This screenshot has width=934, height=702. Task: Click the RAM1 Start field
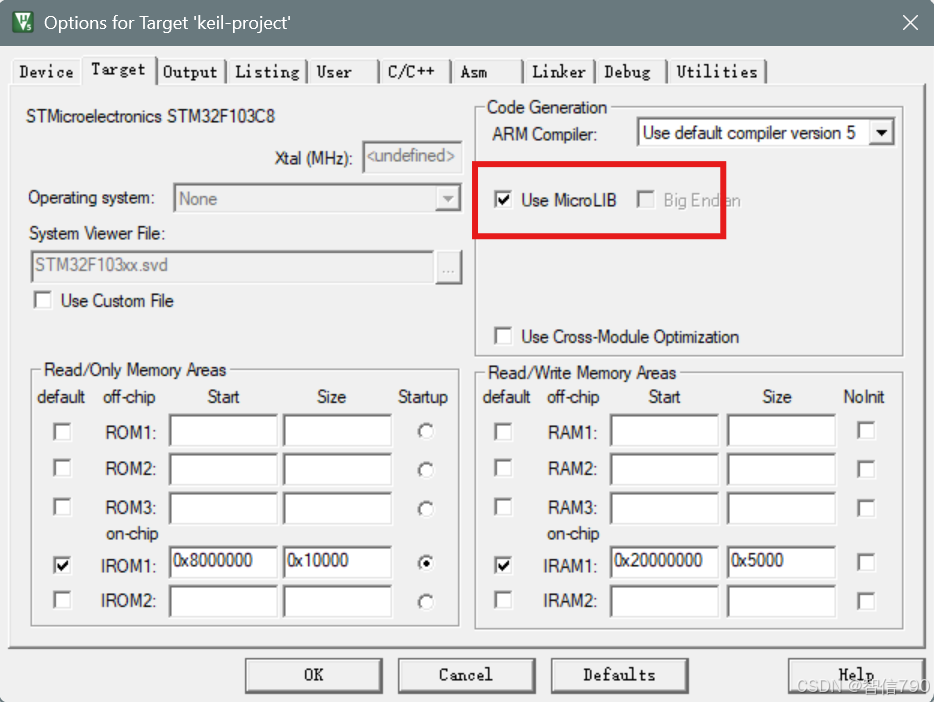coord(664,430)
